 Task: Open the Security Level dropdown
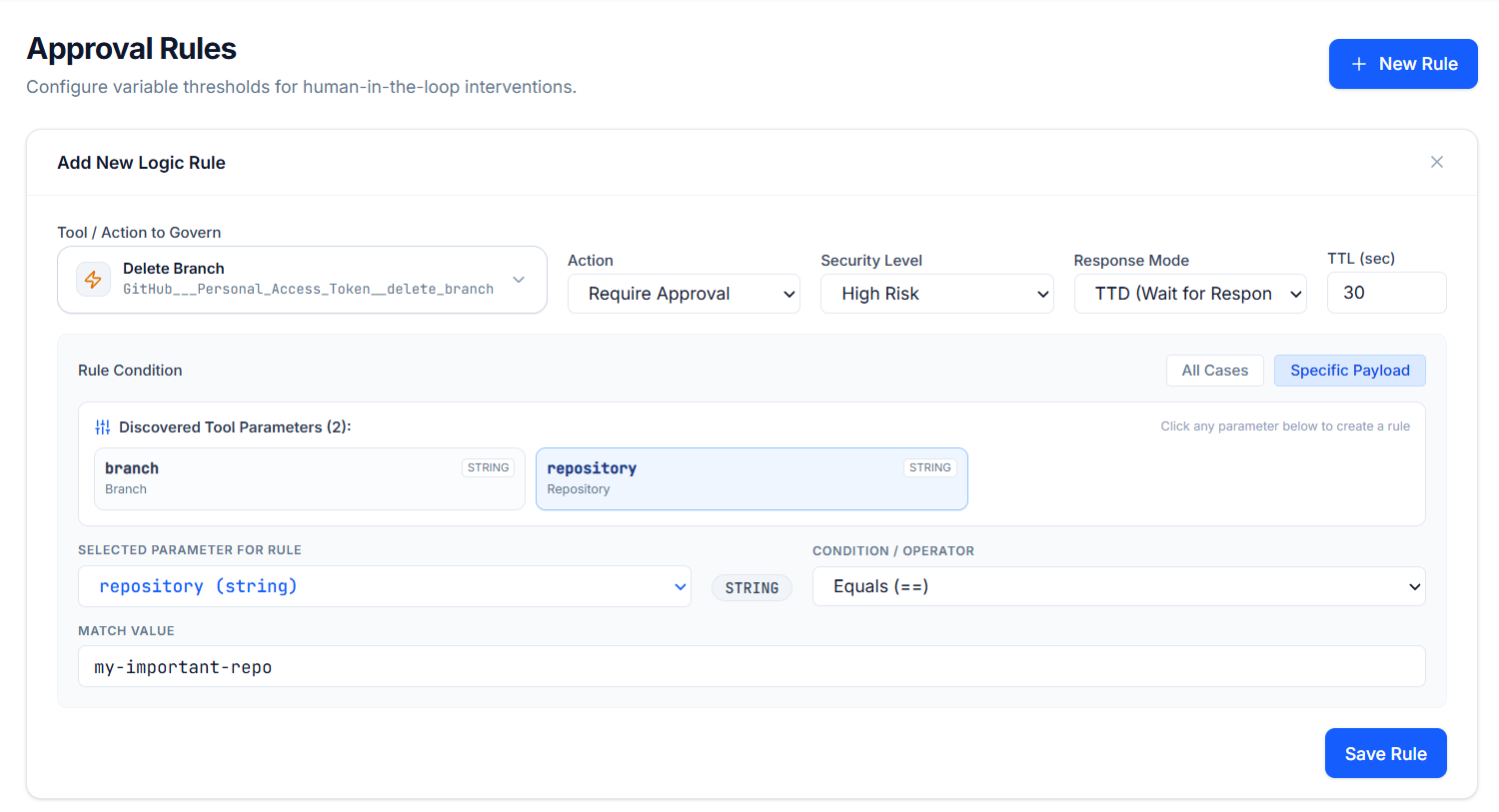pyautogui.click(x=937, y=294)
